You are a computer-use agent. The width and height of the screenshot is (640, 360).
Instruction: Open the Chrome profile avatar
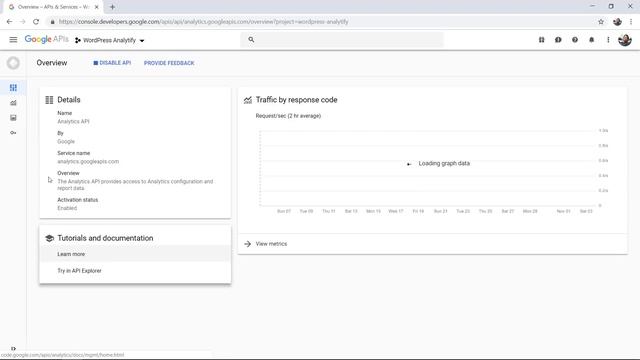click(617, 22)
